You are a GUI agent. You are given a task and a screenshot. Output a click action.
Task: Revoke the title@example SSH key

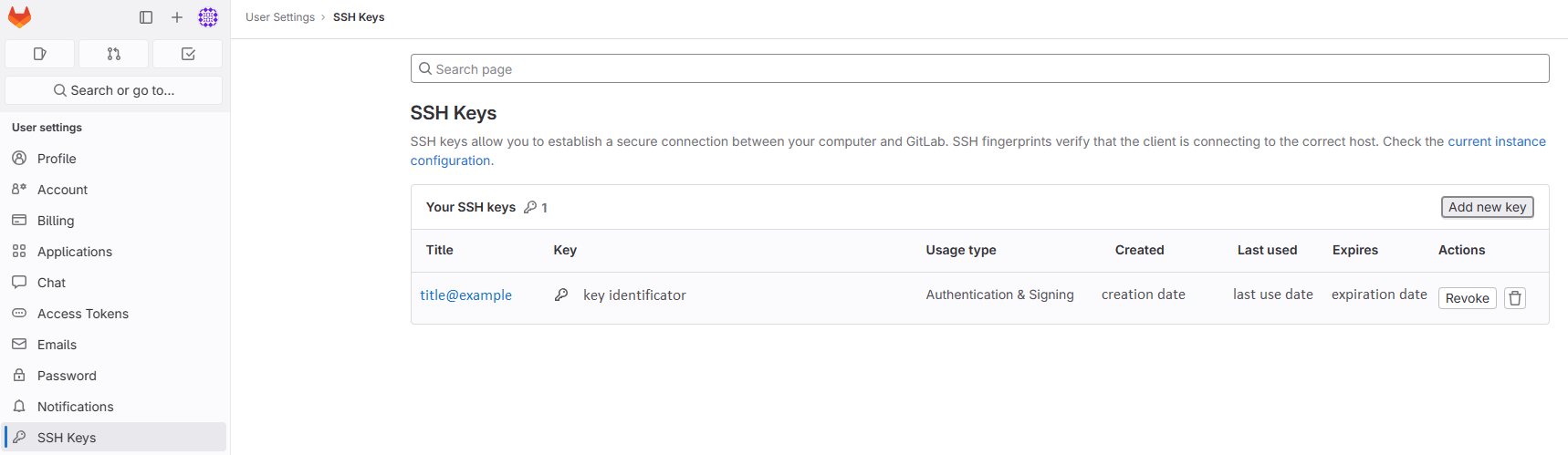click(1467, 298)
